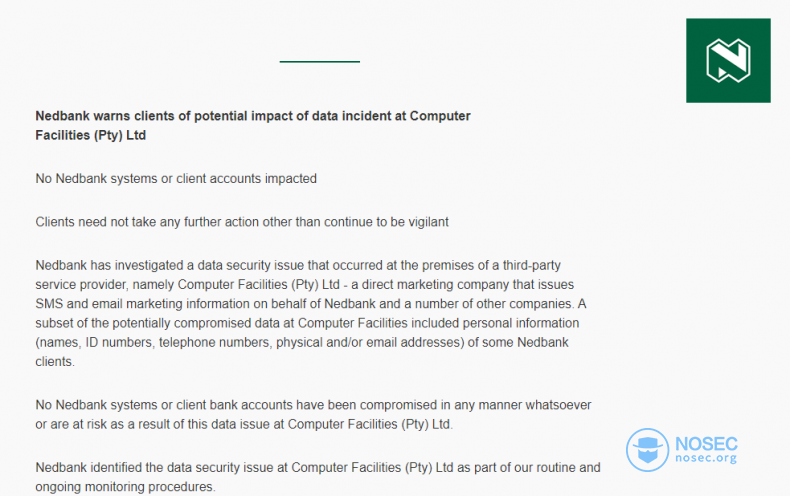Viewport: 790px width, 496px height.
Task: Click the Nedbank identified the data security line
Action: point(317,467)
